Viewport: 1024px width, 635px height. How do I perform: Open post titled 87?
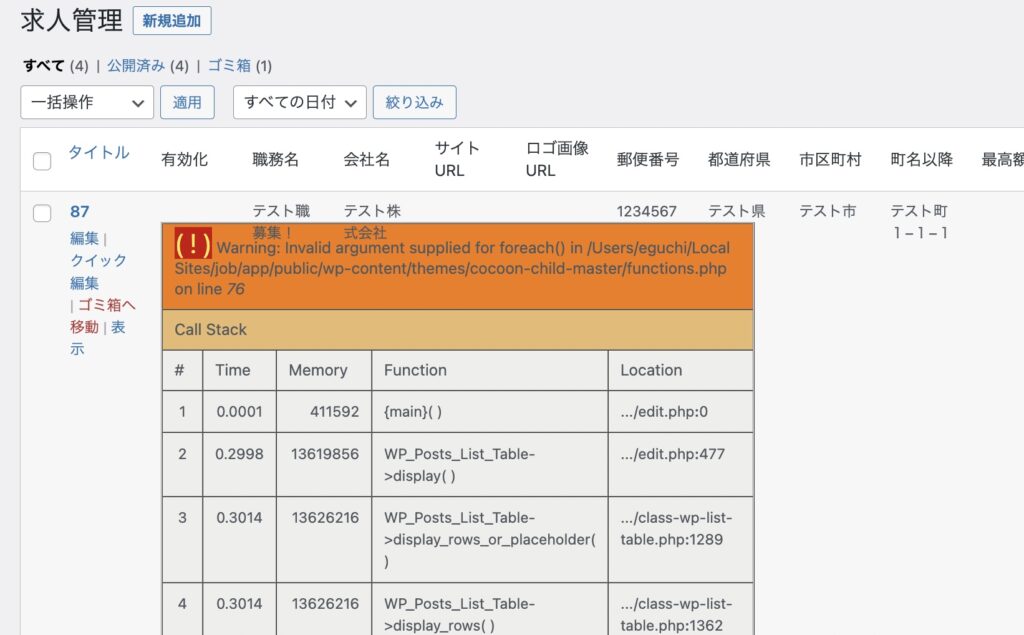click(x=80, y=212)
